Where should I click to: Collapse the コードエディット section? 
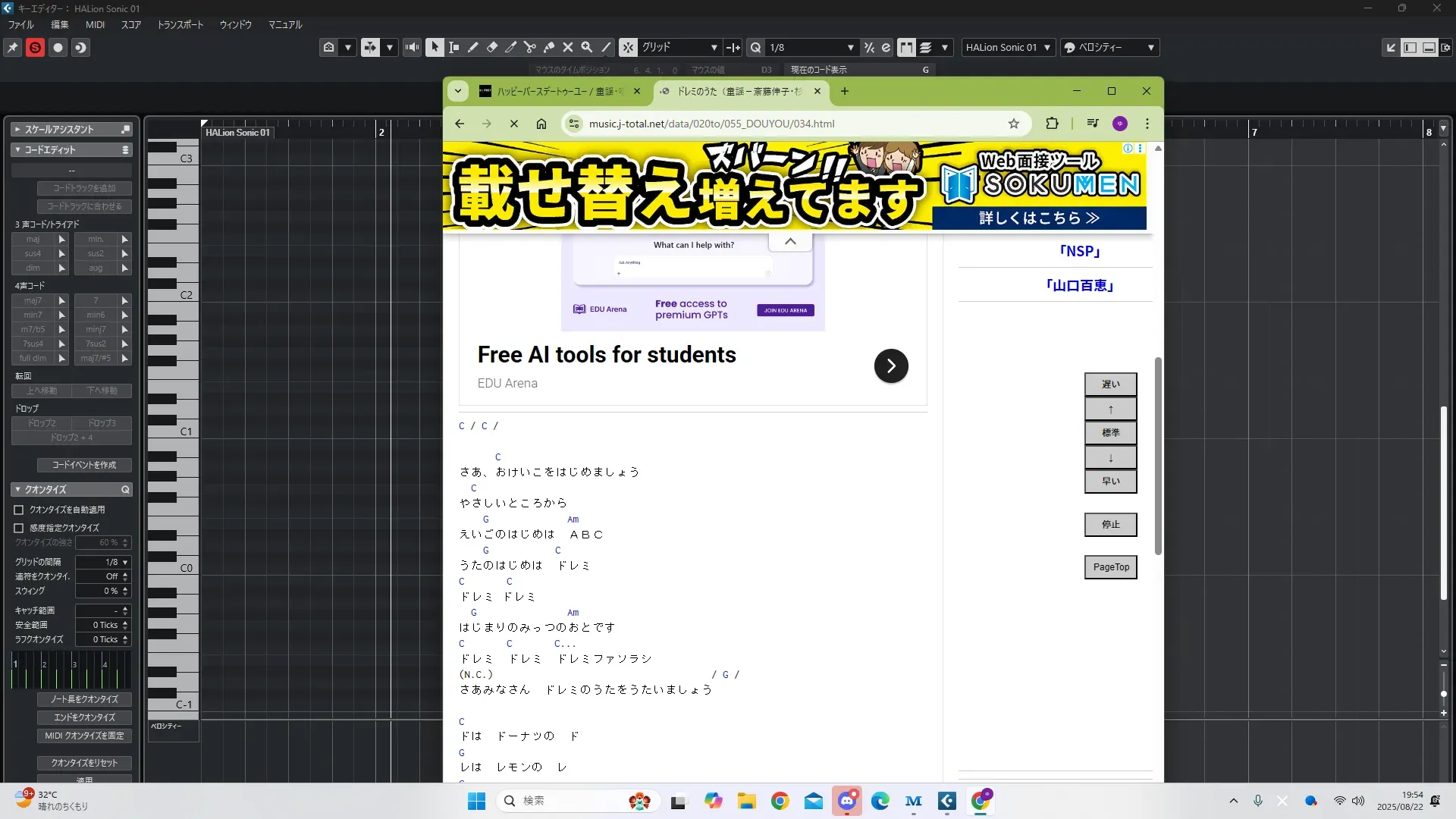click(x=17, y=149)
